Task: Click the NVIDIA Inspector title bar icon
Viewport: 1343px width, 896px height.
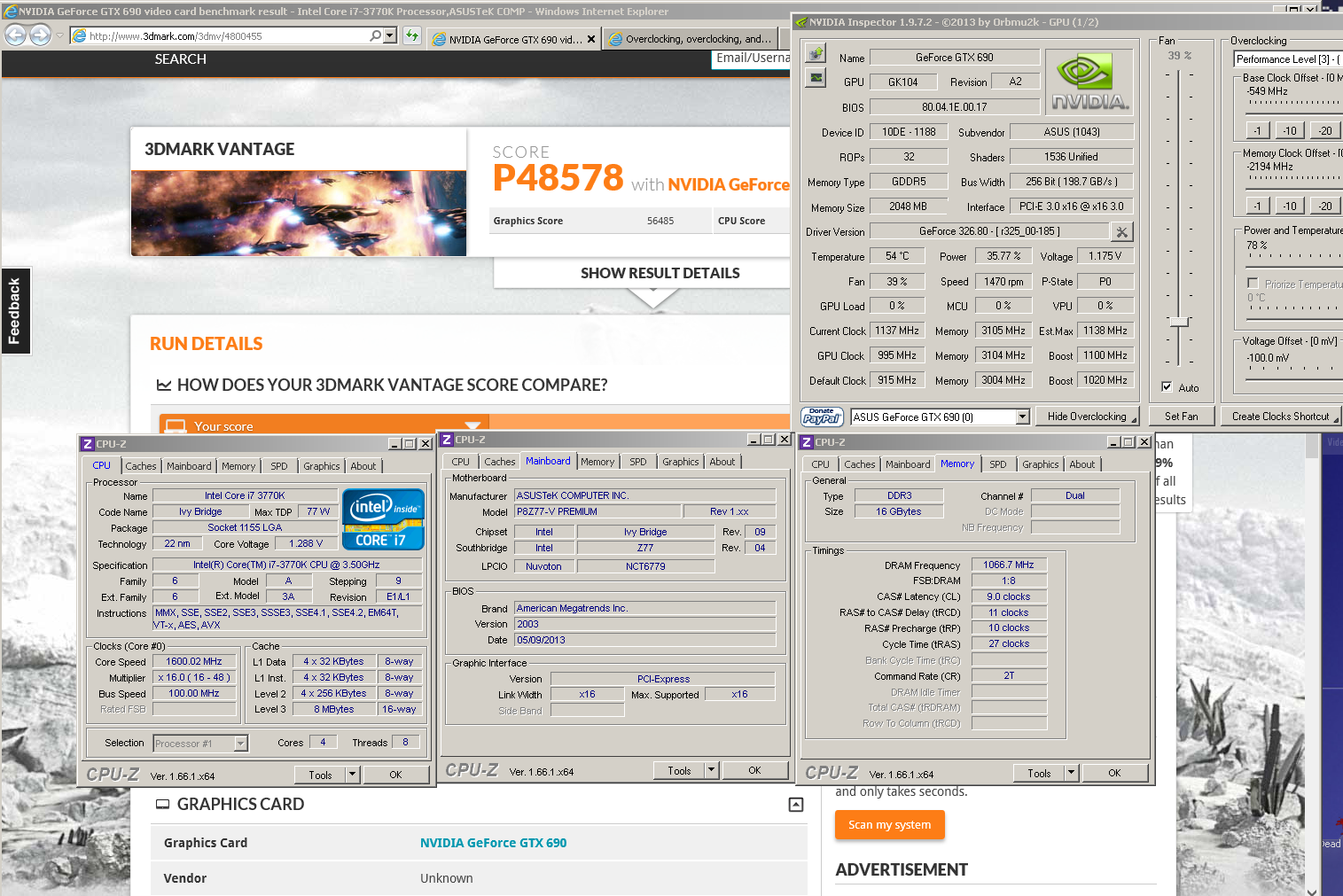Action: (801, 22)
